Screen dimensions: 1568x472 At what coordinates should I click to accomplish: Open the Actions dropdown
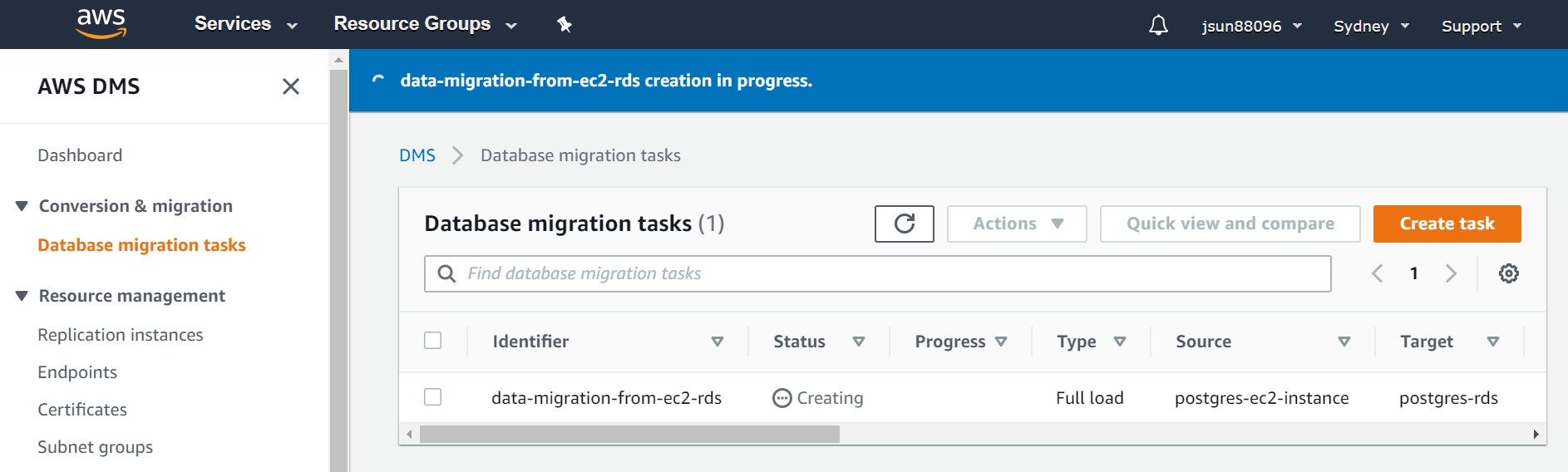click(x=1017, y=224)
